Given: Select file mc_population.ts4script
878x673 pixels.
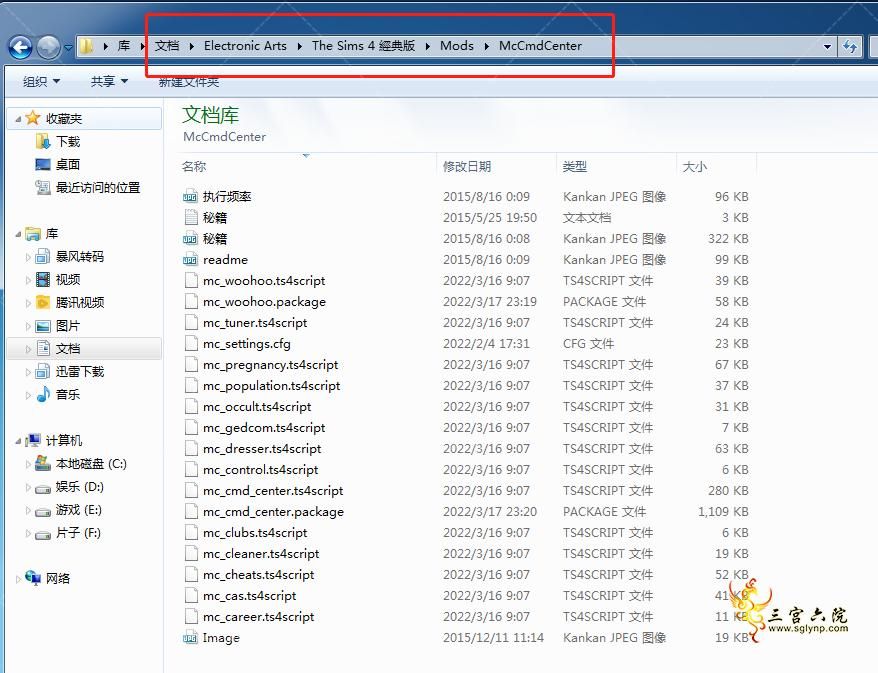Looking at the screenshot, I should click(x=272, y=386).
